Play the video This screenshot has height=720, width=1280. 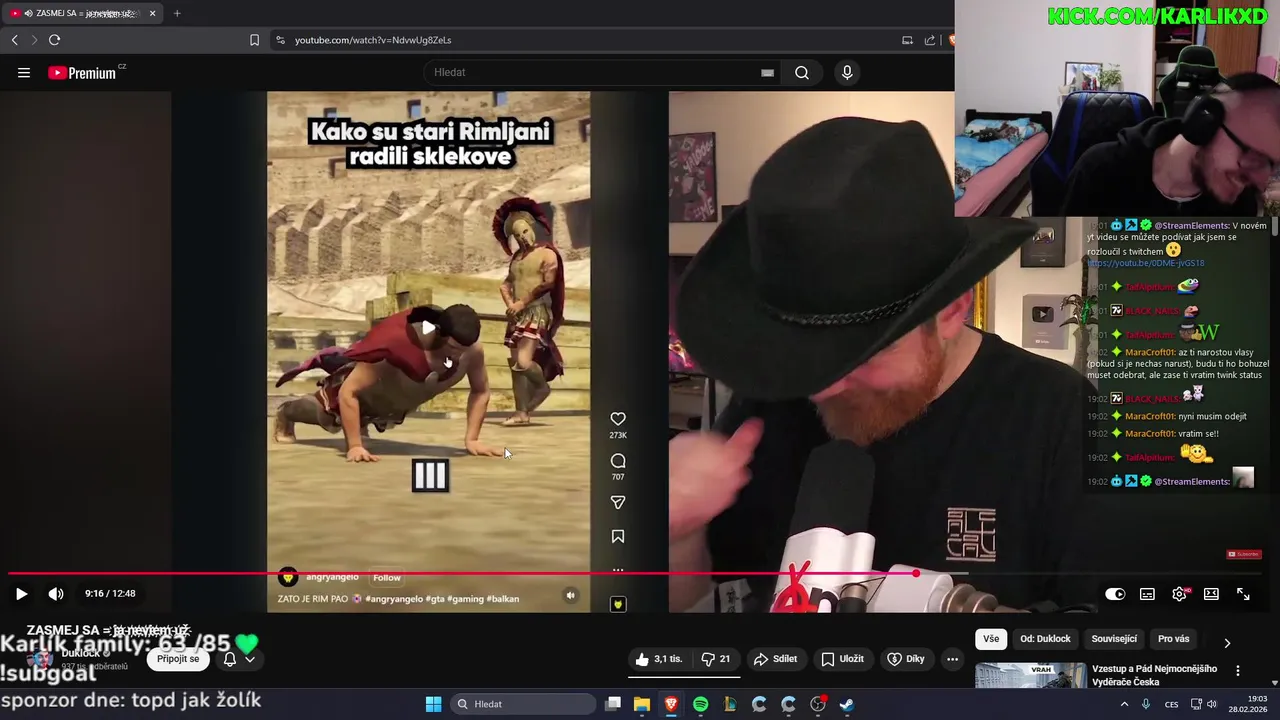point(21,593)
